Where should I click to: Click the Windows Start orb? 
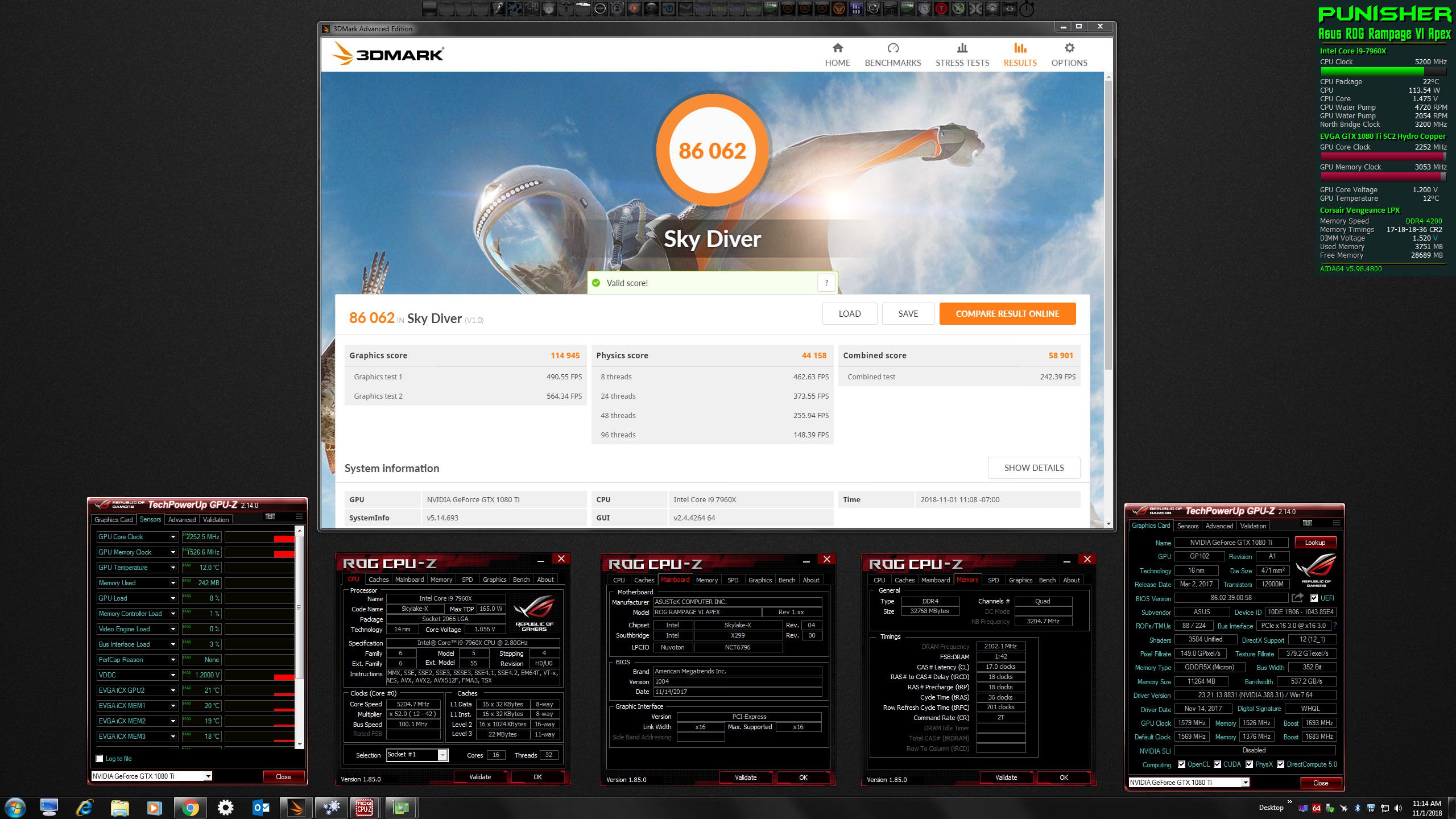click(x=15, y=808)
